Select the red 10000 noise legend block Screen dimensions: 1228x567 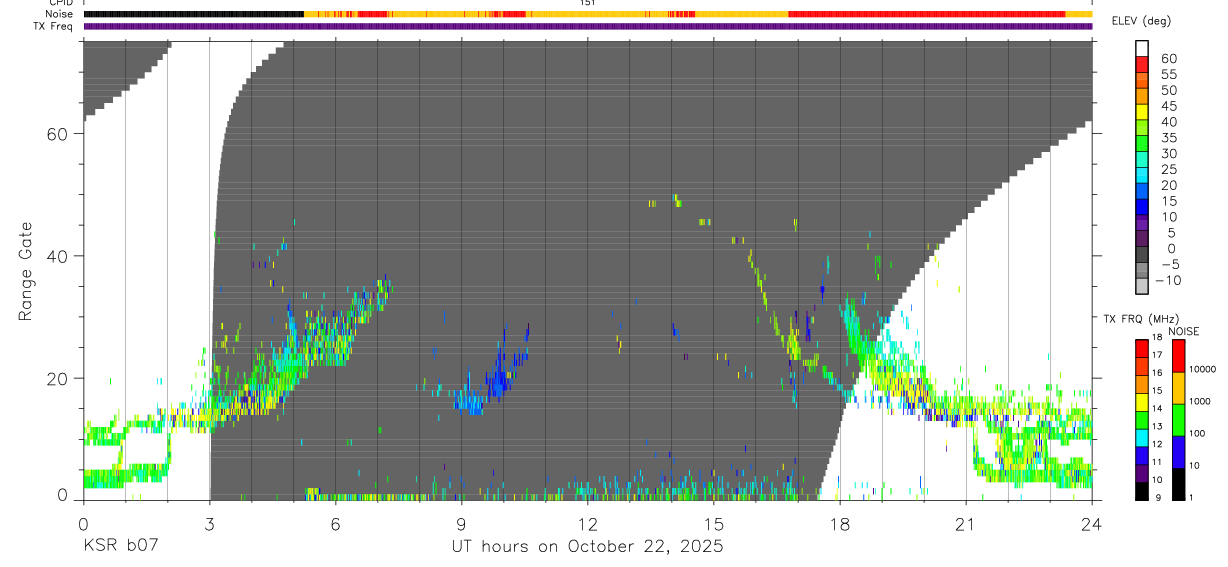click(x=1178, y=356)
